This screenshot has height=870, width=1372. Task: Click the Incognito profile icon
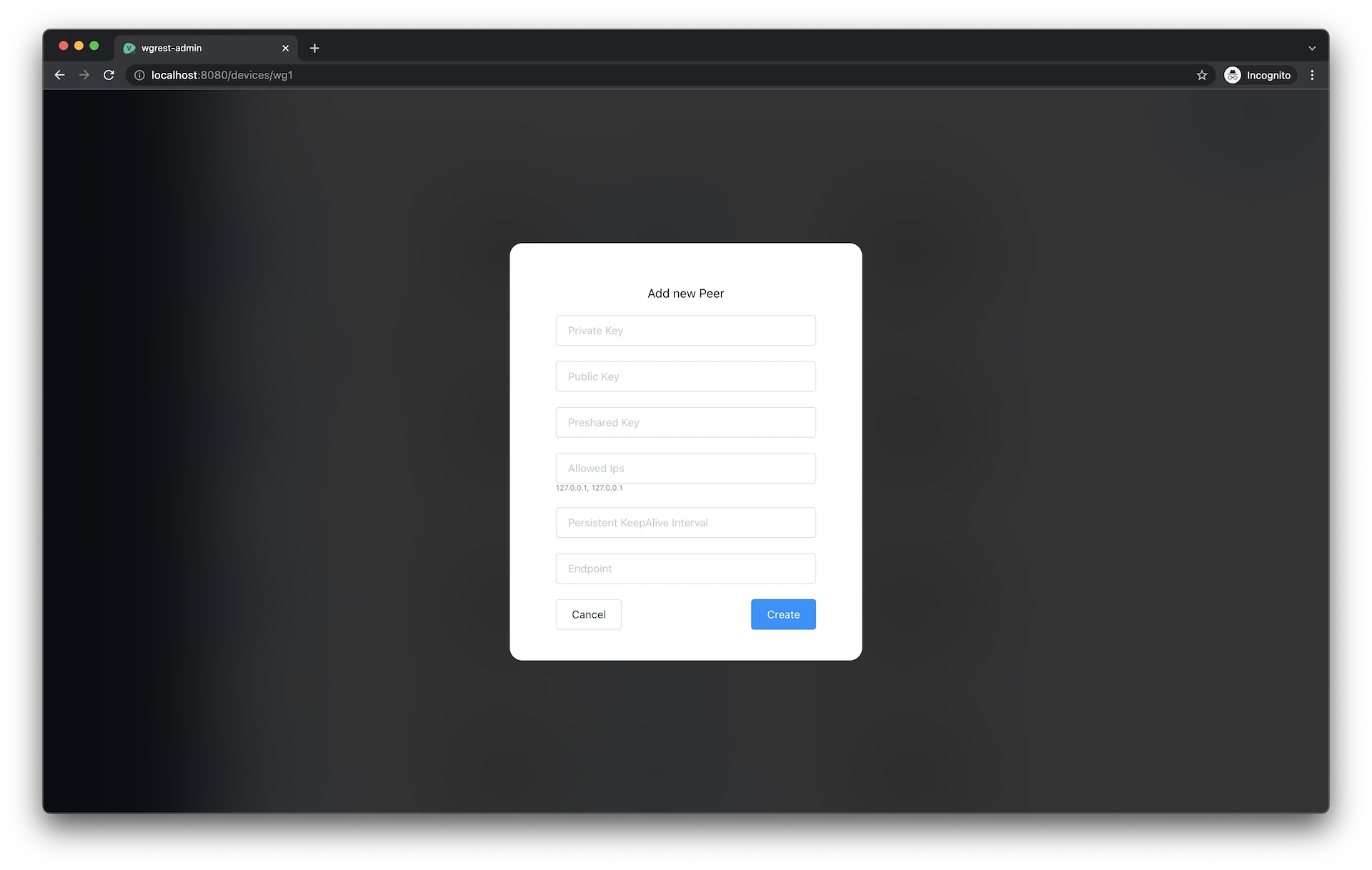pyautogui.click(x=1232, y=75)
